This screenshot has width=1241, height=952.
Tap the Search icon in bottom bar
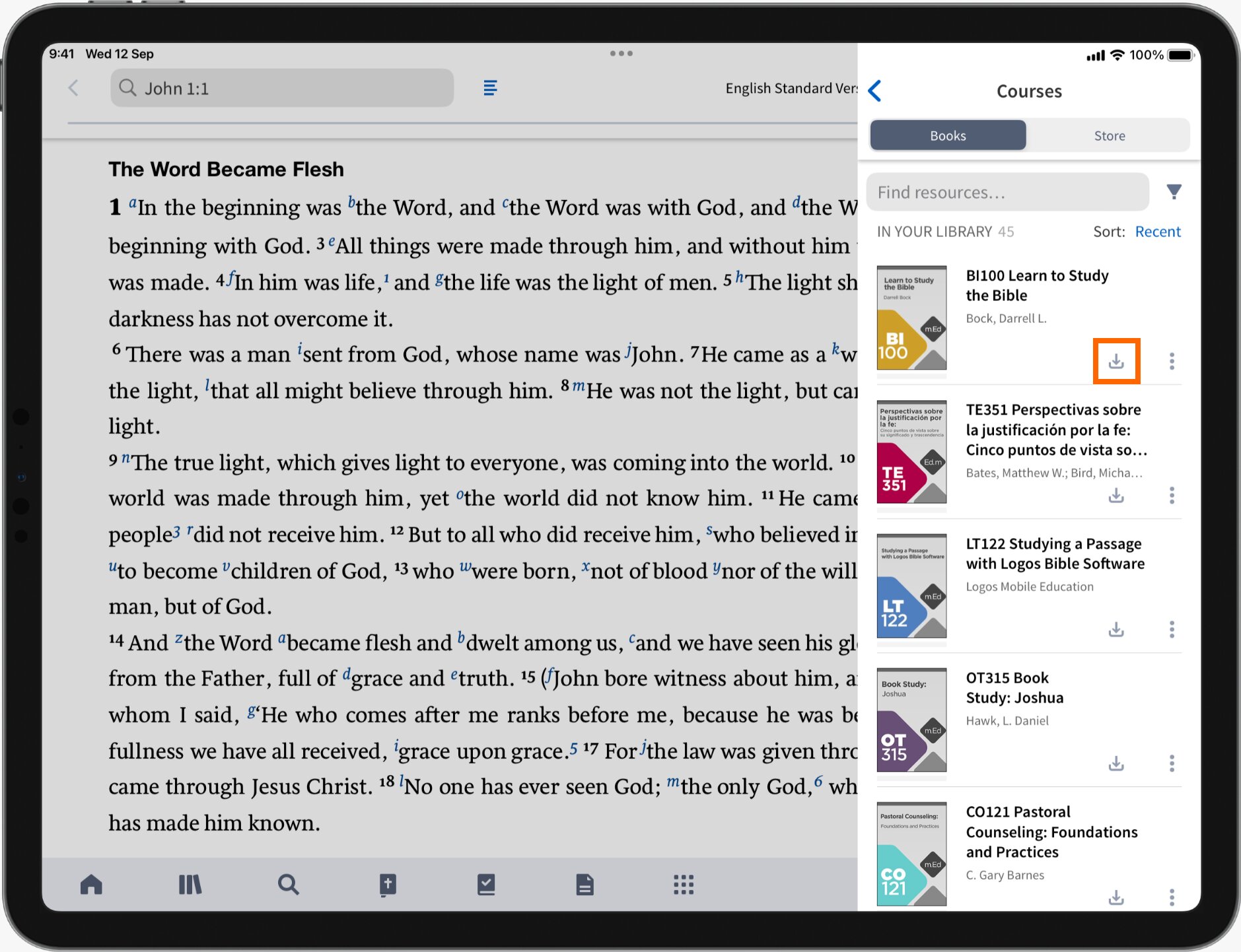coord(288,884)
